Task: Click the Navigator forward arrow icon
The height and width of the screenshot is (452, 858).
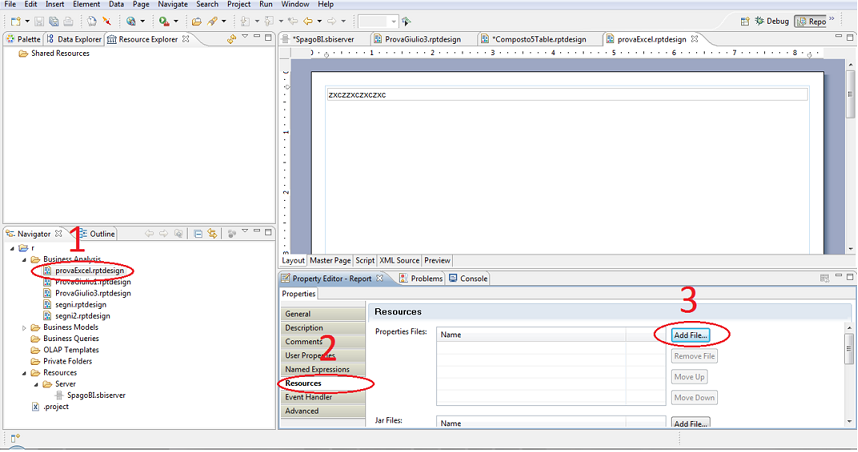Action: pyautogui.click(x=164, y=234)
